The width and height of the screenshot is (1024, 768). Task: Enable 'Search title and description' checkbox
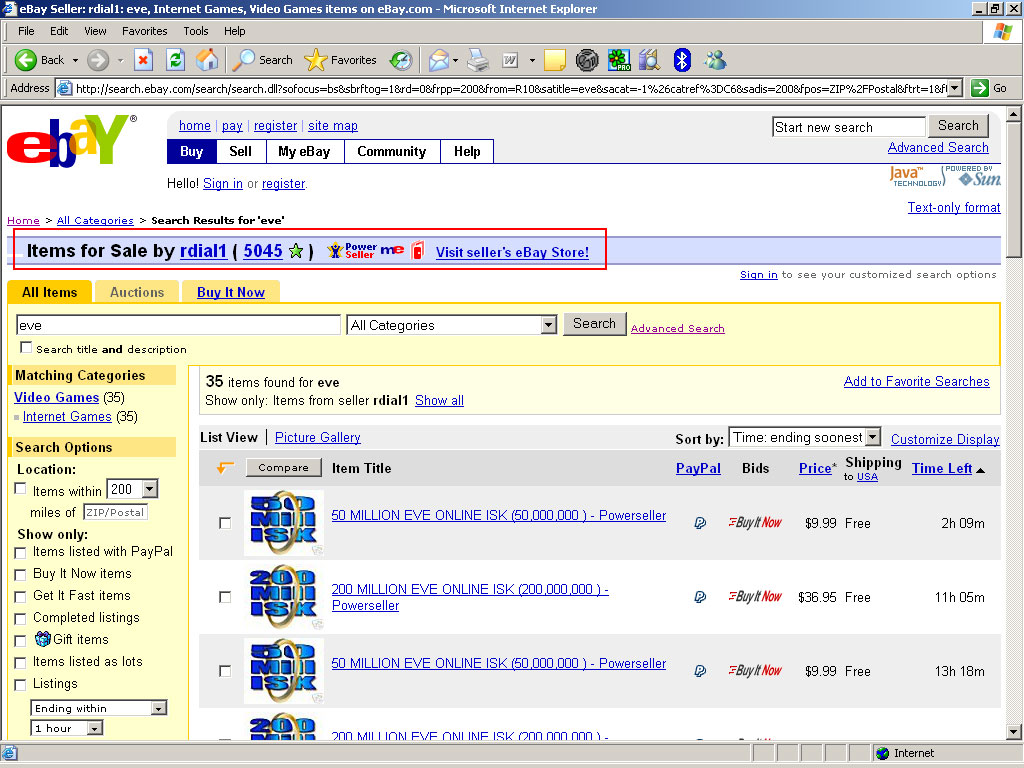[x=26, y=348]
